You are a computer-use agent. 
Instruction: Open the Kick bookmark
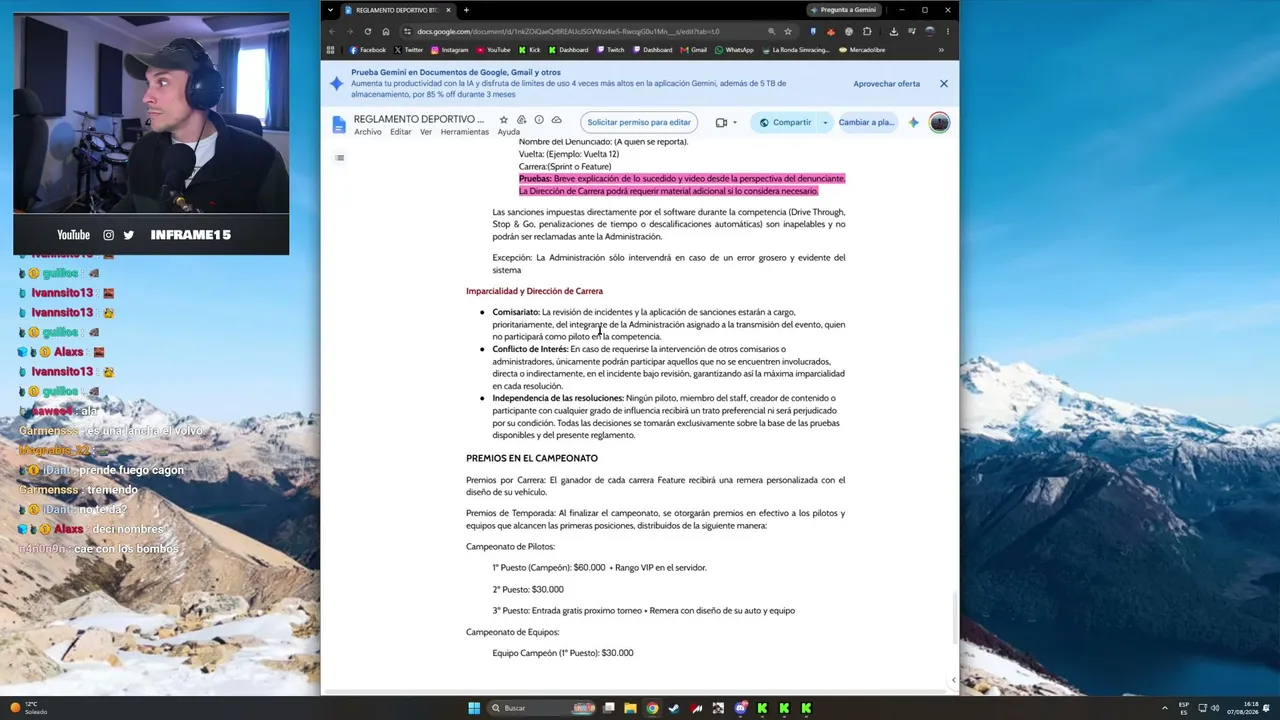click(529, 50)
